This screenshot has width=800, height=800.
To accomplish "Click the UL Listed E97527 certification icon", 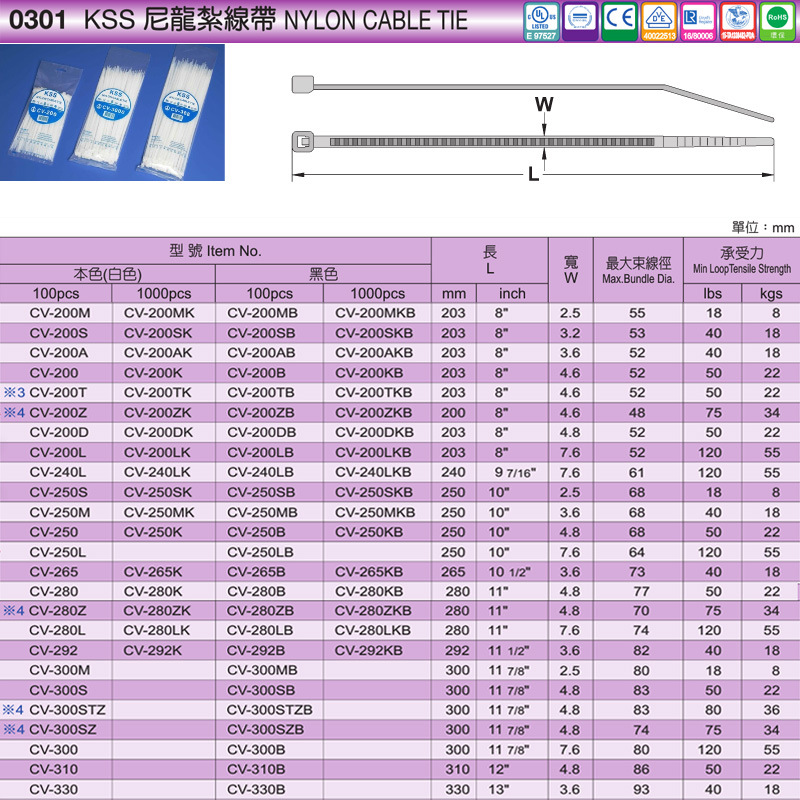I will pyautogui.click(x=541, y=21).
